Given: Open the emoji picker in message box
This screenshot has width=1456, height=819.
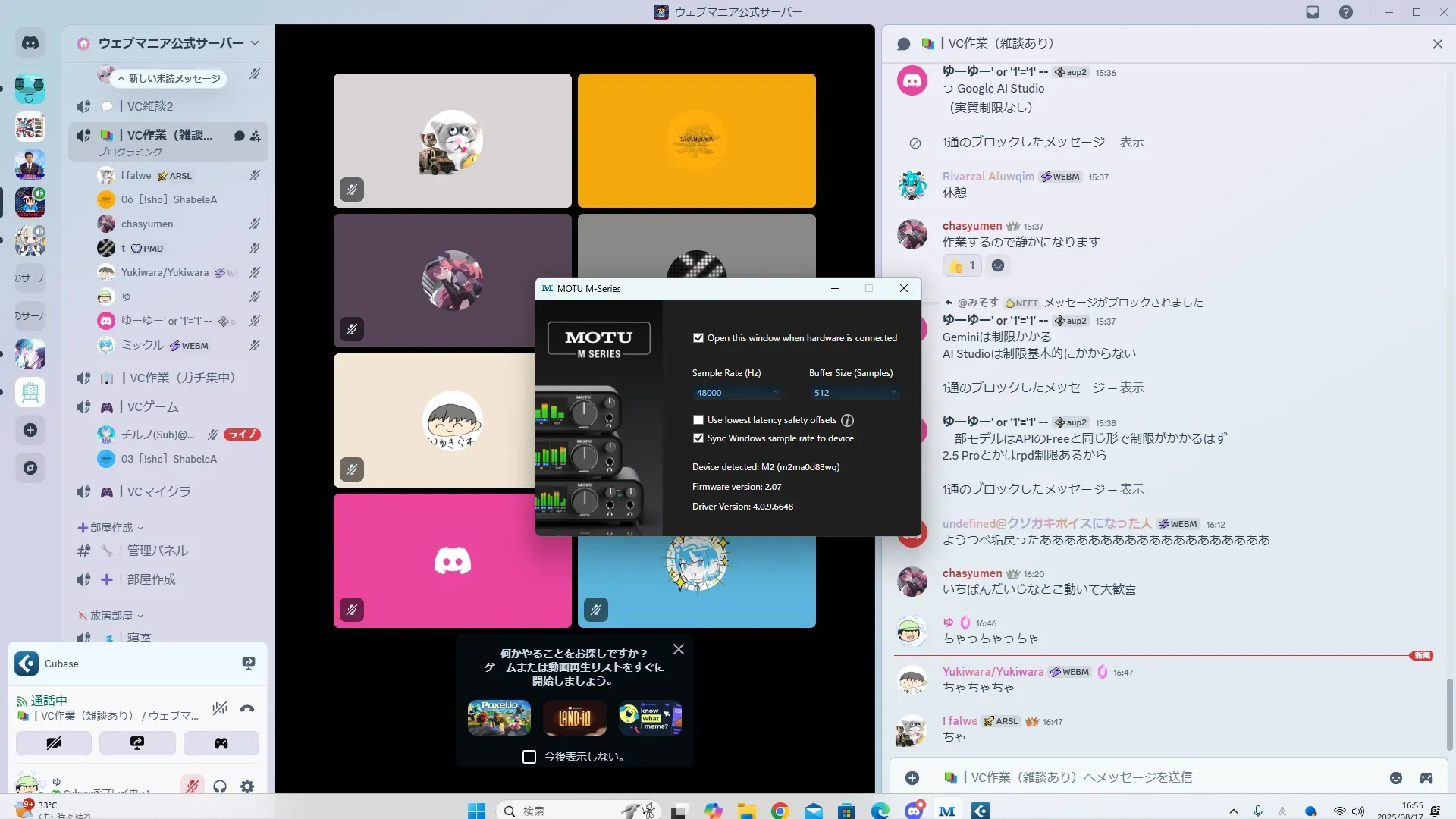Looking at the screenshot, I should [1395, 778].
